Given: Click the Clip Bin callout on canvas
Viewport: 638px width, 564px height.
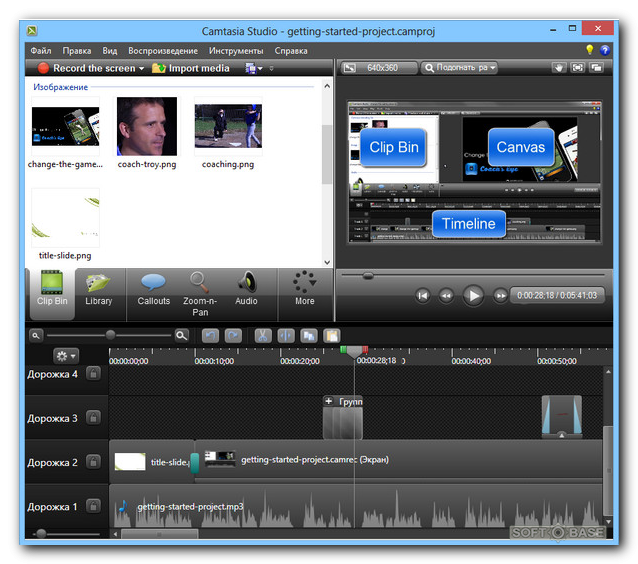Looking at the screenshot, I should pos(393,147).
